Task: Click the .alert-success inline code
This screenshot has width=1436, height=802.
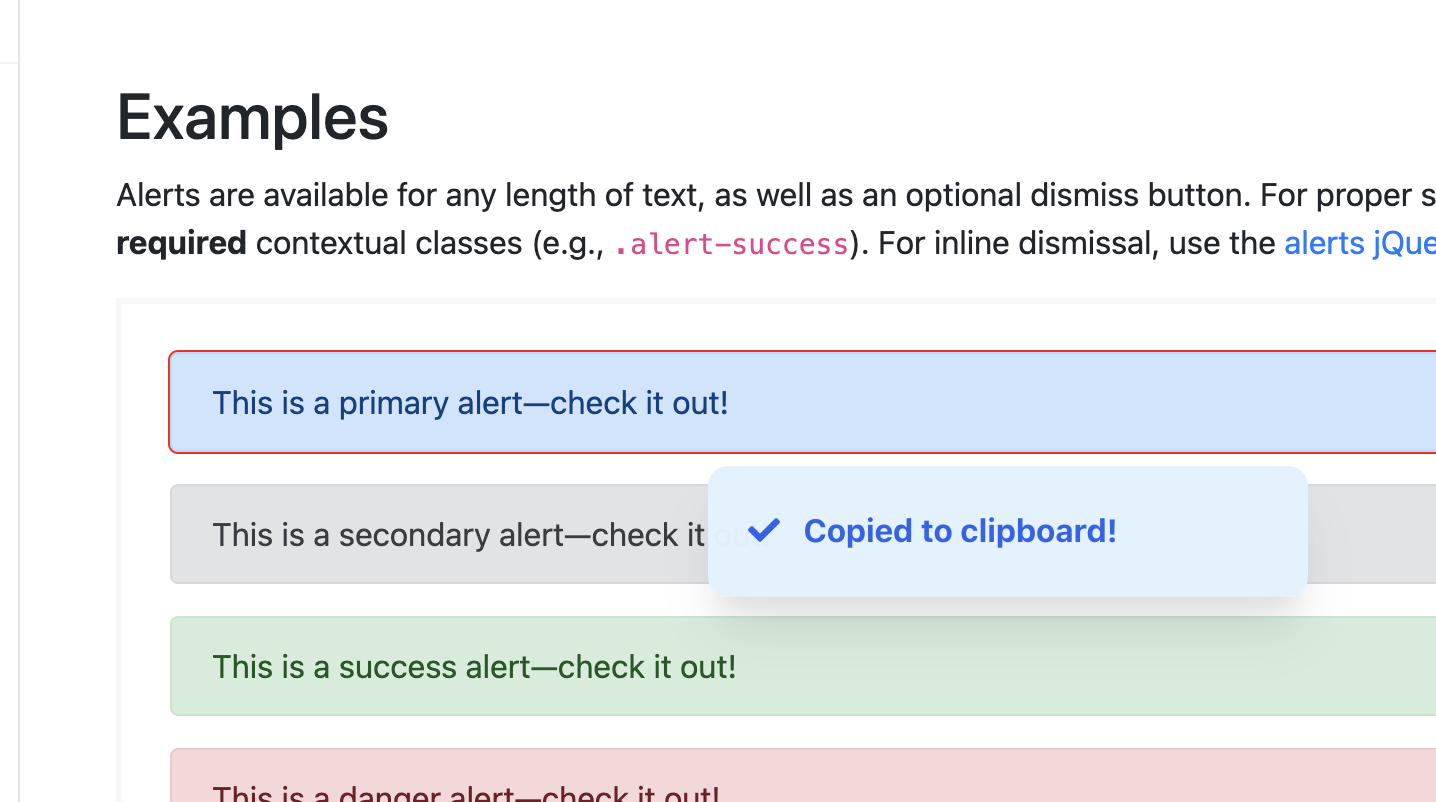Action: [731, 244]
